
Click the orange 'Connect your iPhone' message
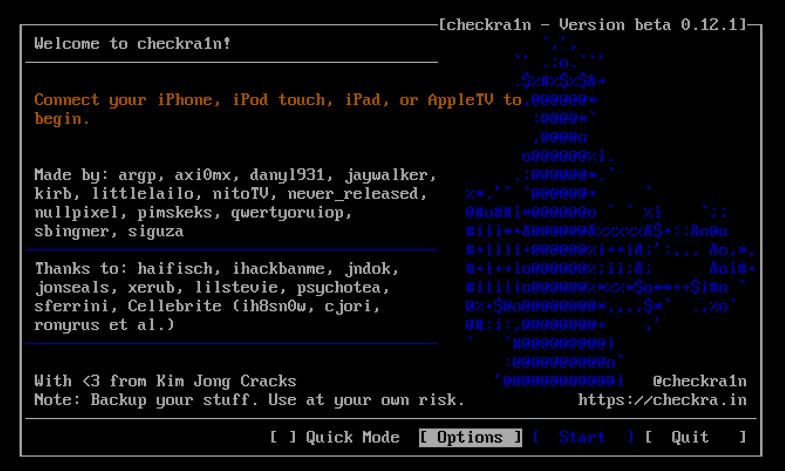point(277,100)
